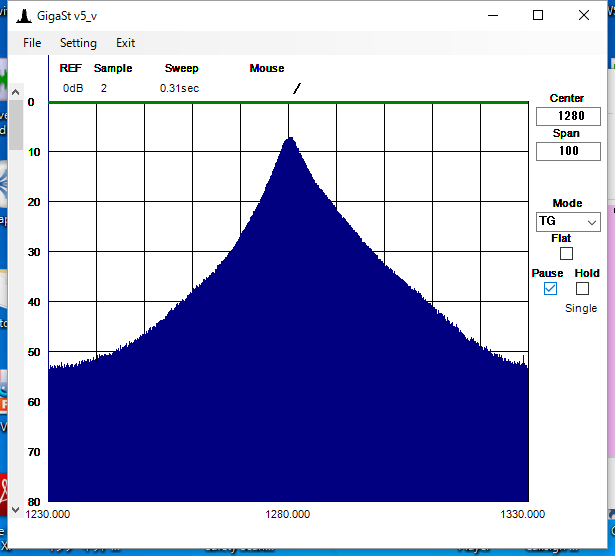Click the Mode dropdown arrow
The height and width of the screenshot is (556, 615).
coord(592,221)
